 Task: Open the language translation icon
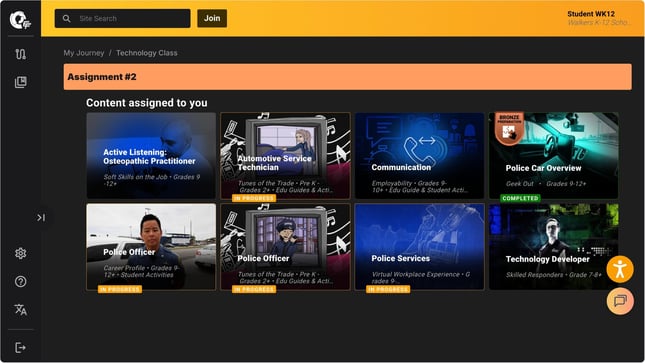click(x=21, y=309)
